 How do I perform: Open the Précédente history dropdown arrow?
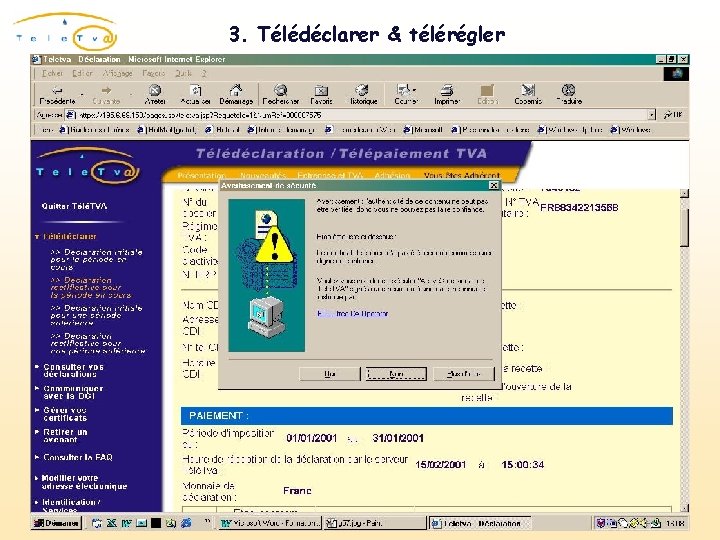(82, 94)
